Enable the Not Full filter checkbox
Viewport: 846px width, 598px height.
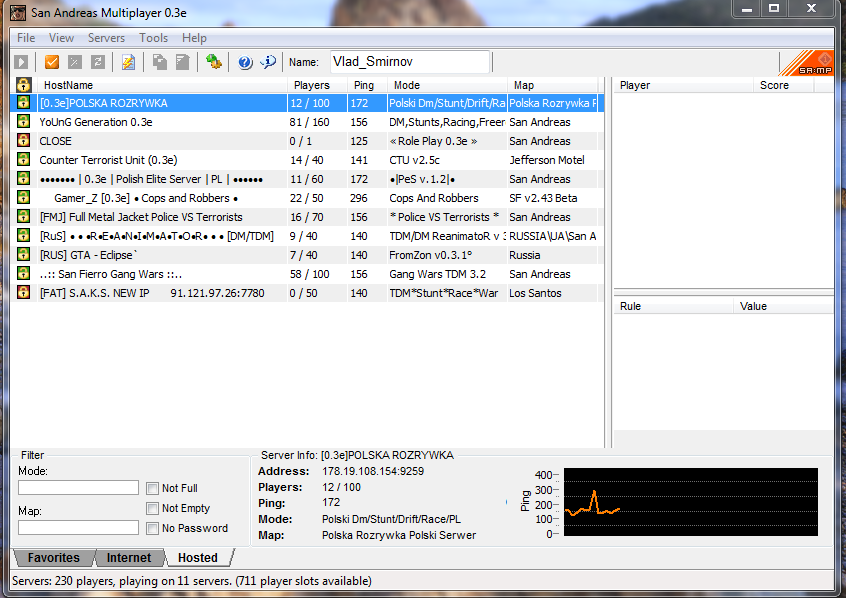point(153,488)
